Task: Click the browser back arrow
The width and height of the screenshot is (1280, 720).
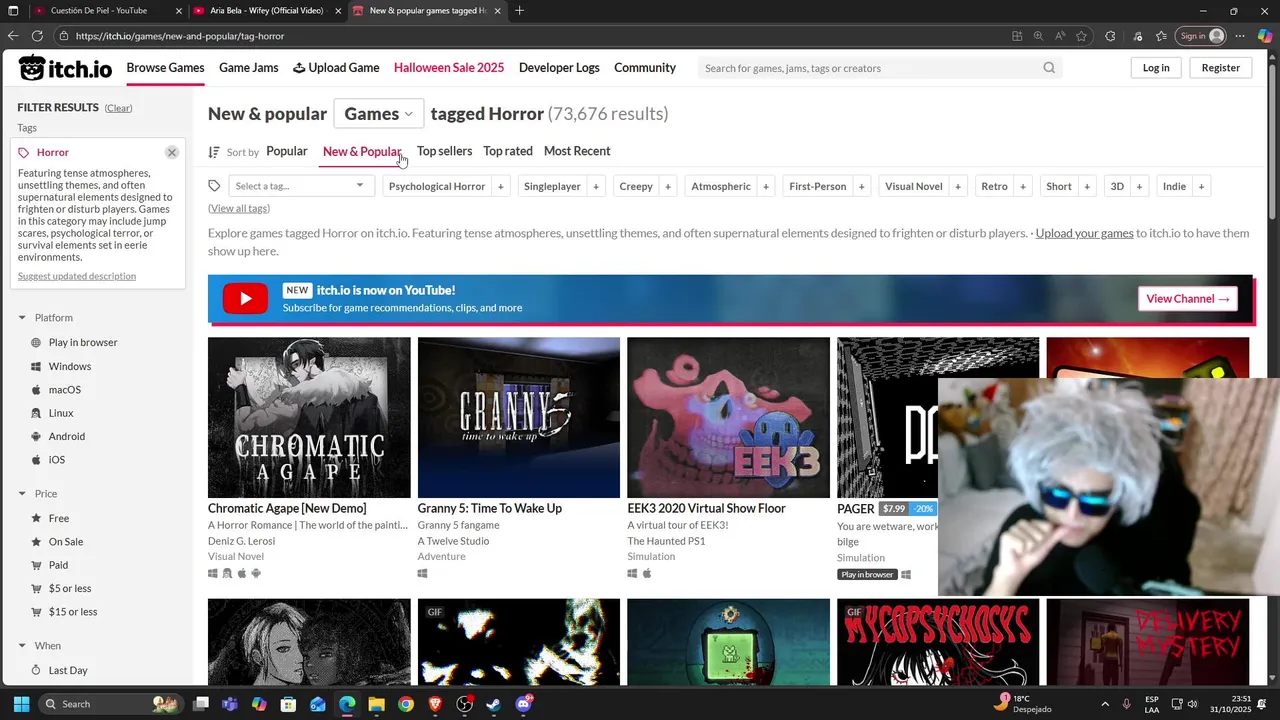Action: pyautogui.click(x=13, y=36)
